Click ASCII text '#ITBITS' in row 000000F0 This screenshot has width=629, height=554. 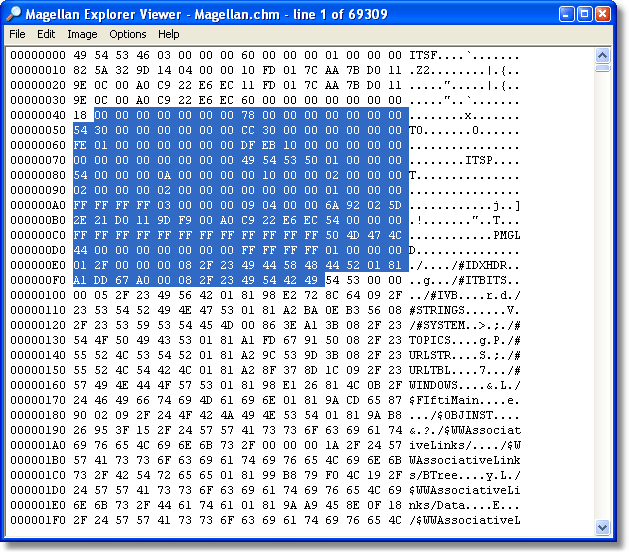(482, 280)
